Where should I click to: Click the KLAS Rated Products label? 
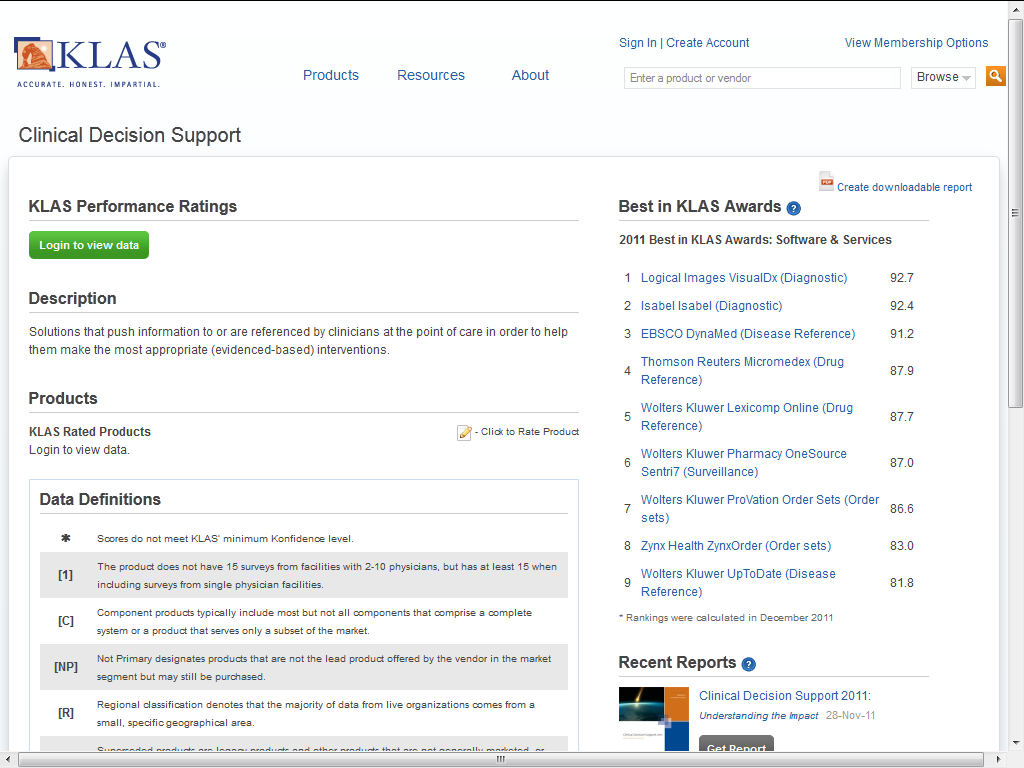(x=90, y=432)
